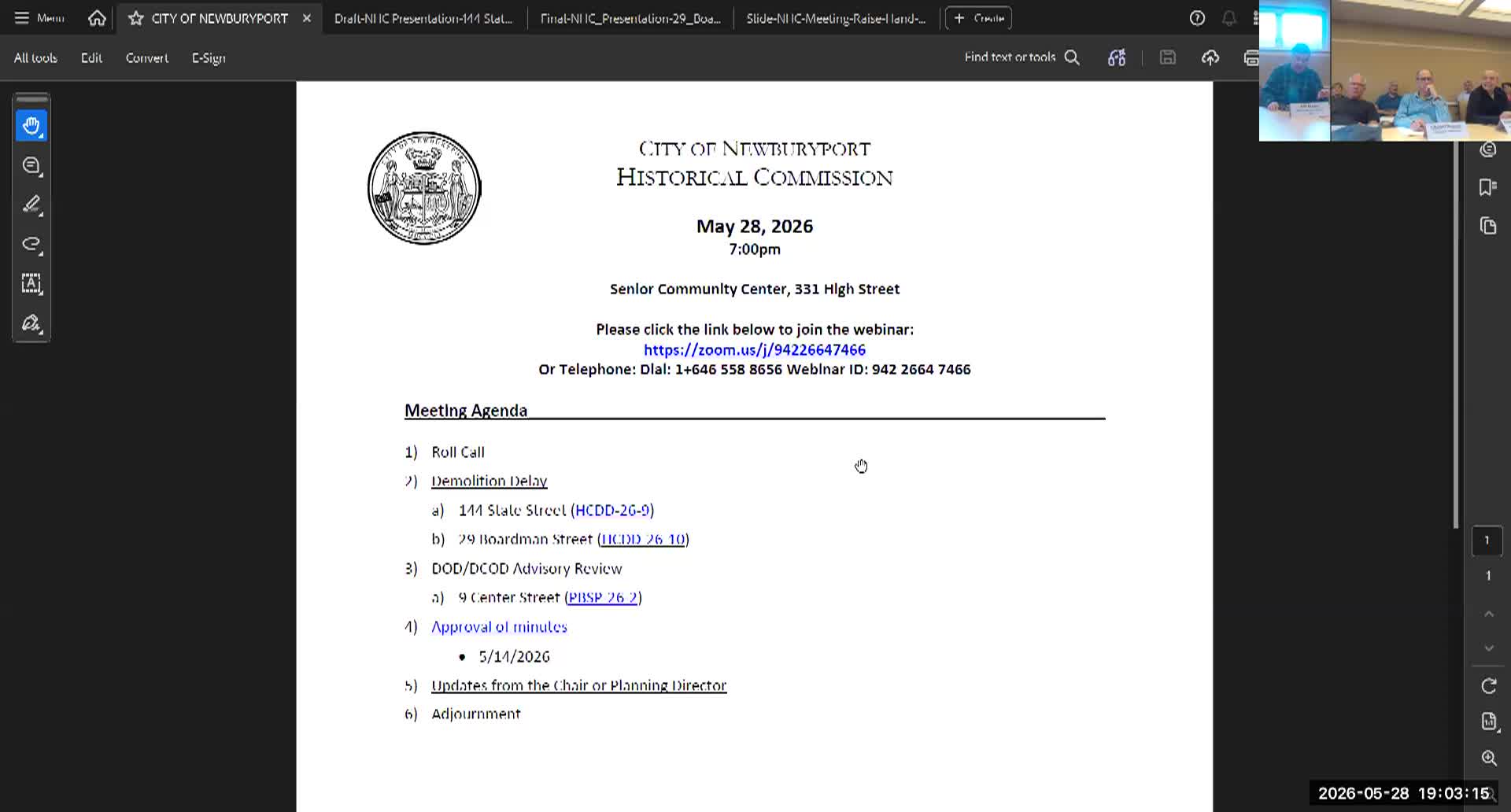Switch to Final-NHC_Presentation-29_Boa tab
Image resolution: width=1511 pixels, height=812 pixels.
pyautogui.click(x=630, y=18)
